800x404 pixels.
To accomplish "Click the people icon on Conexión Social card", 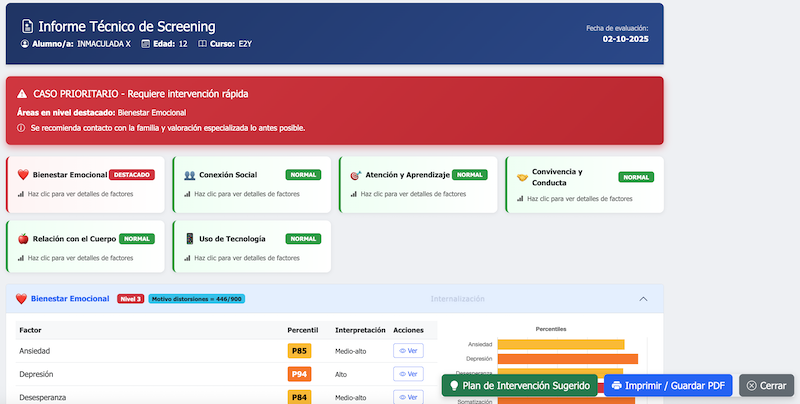I will [190, 175].
